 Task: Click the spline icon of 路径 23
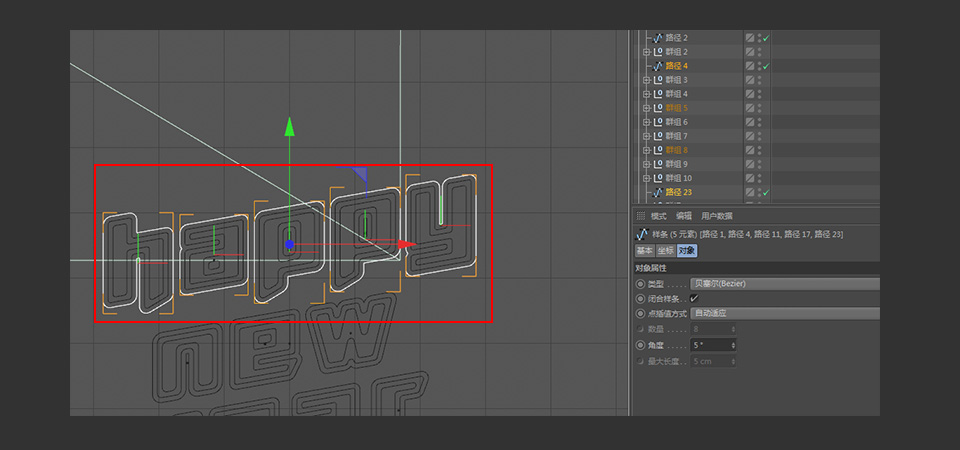pyautogui.click(x=658, y=193)
